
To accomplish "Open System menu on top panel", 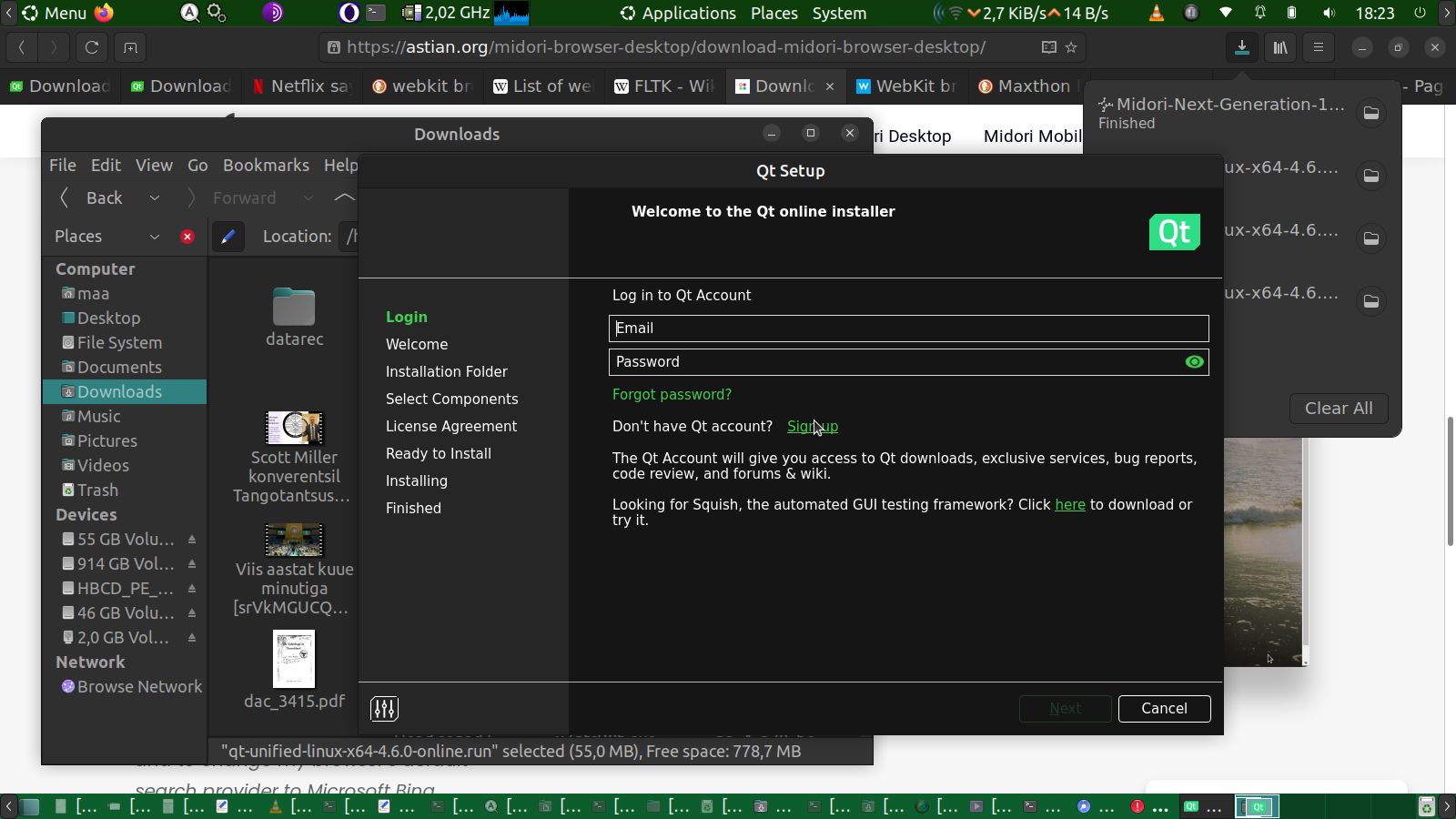I will [x=839, y=14].
